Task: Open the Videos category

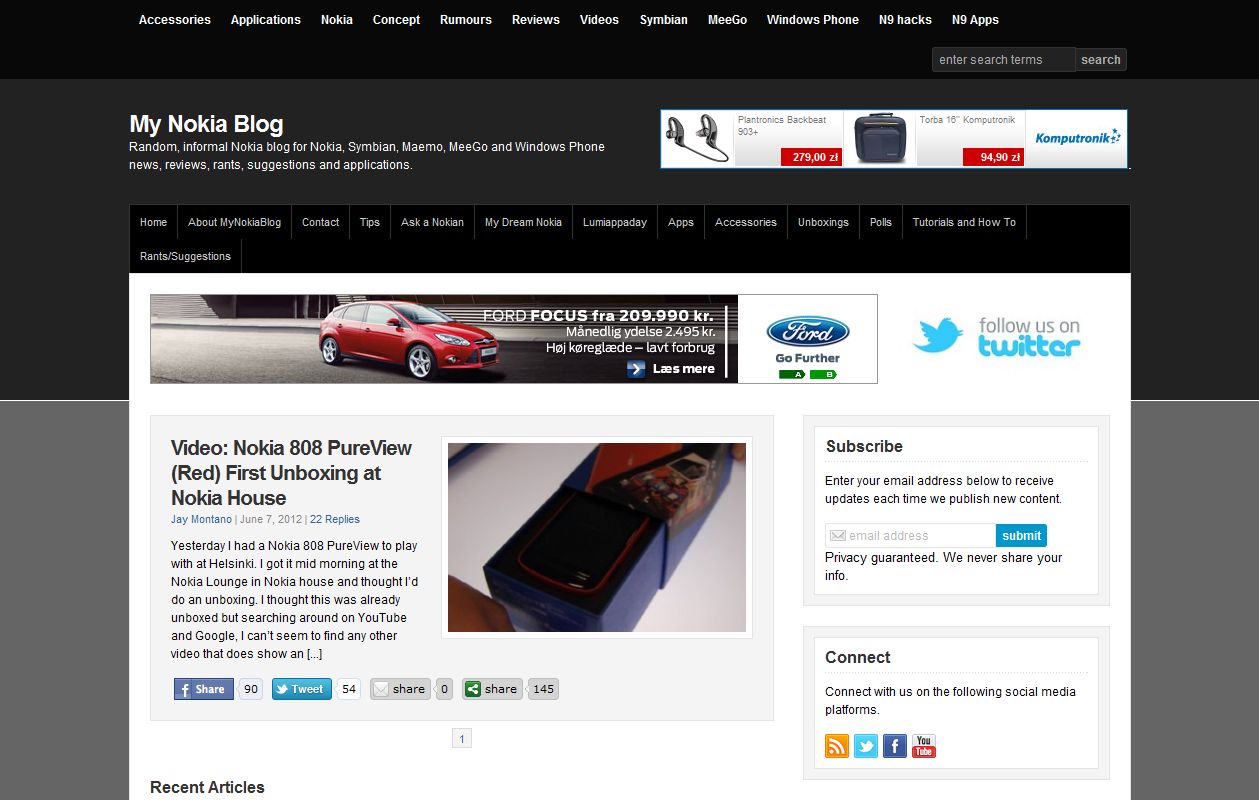Action: (600, 20)
